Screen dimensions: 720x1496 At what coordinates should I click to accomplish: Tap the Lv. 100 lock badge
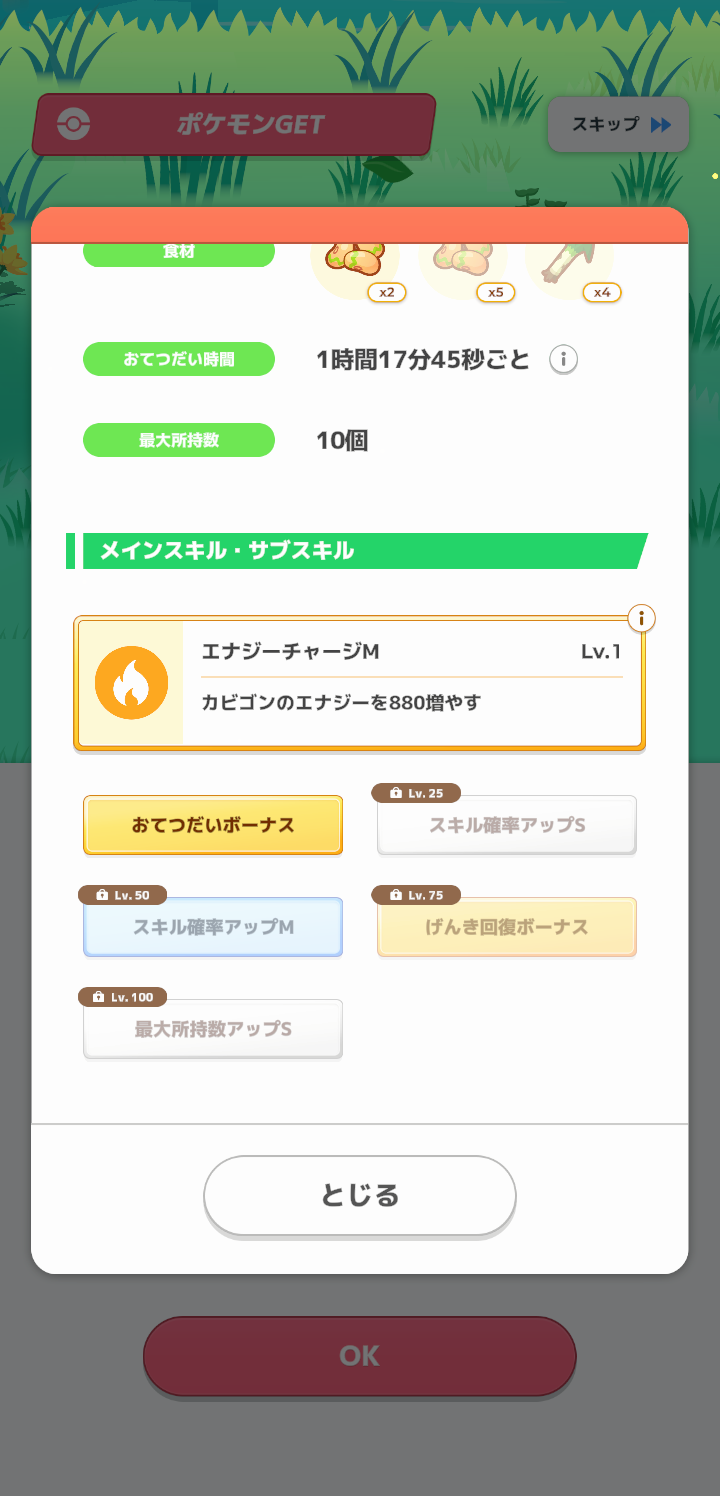click(x=123, y=997)
